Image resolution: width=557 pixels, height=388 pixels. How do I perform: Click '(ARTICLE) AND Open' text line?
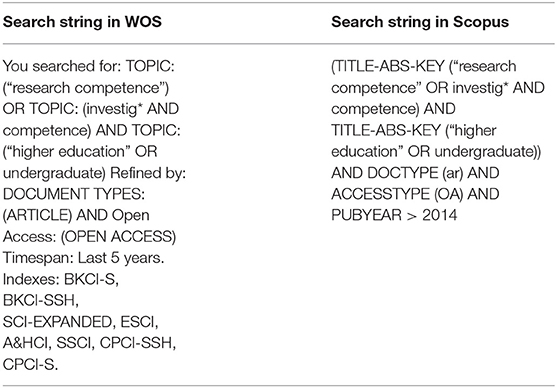76,215
